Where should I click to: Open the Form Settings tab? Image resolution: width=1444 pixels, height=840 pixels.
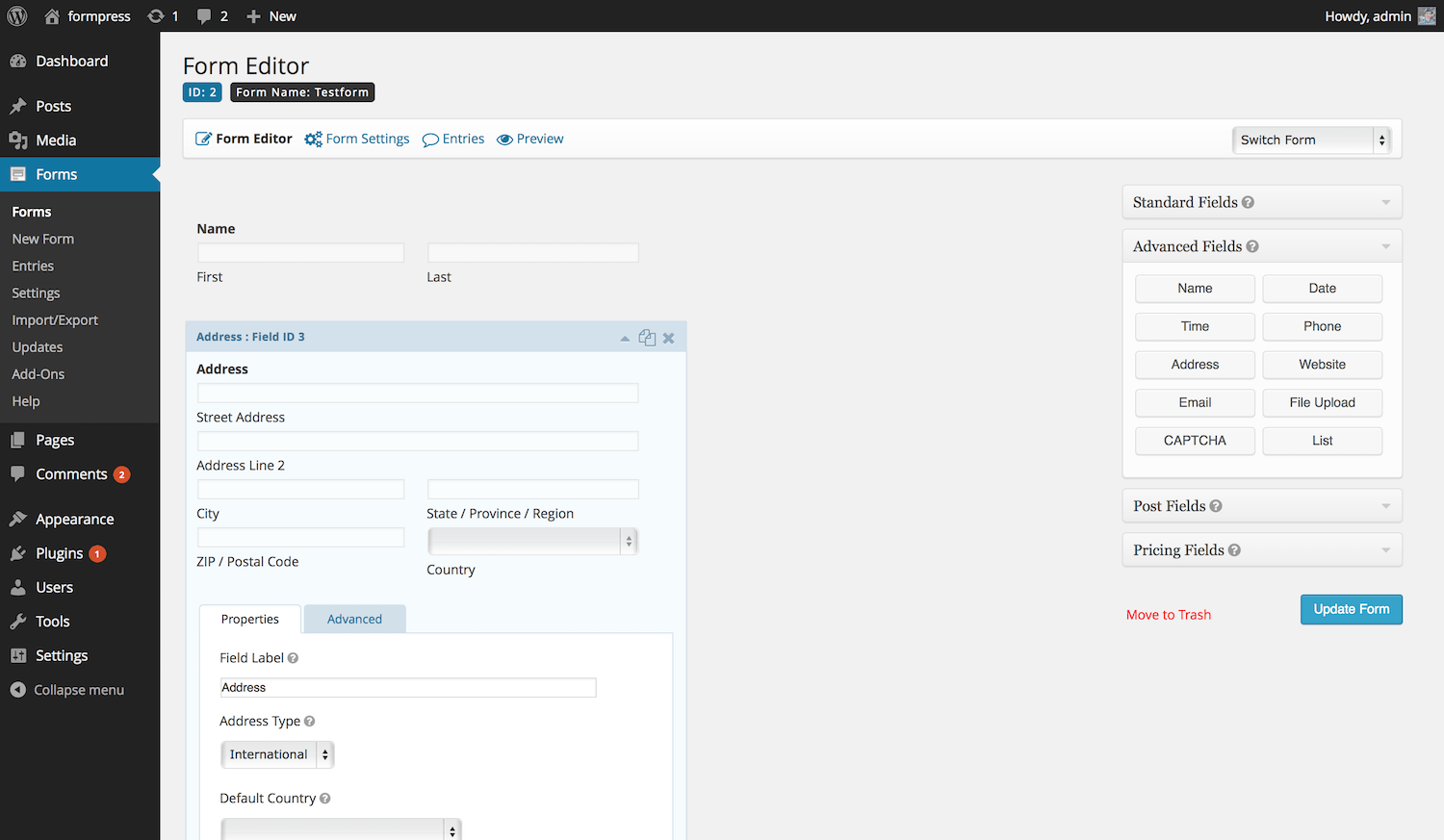pos(357,140)
